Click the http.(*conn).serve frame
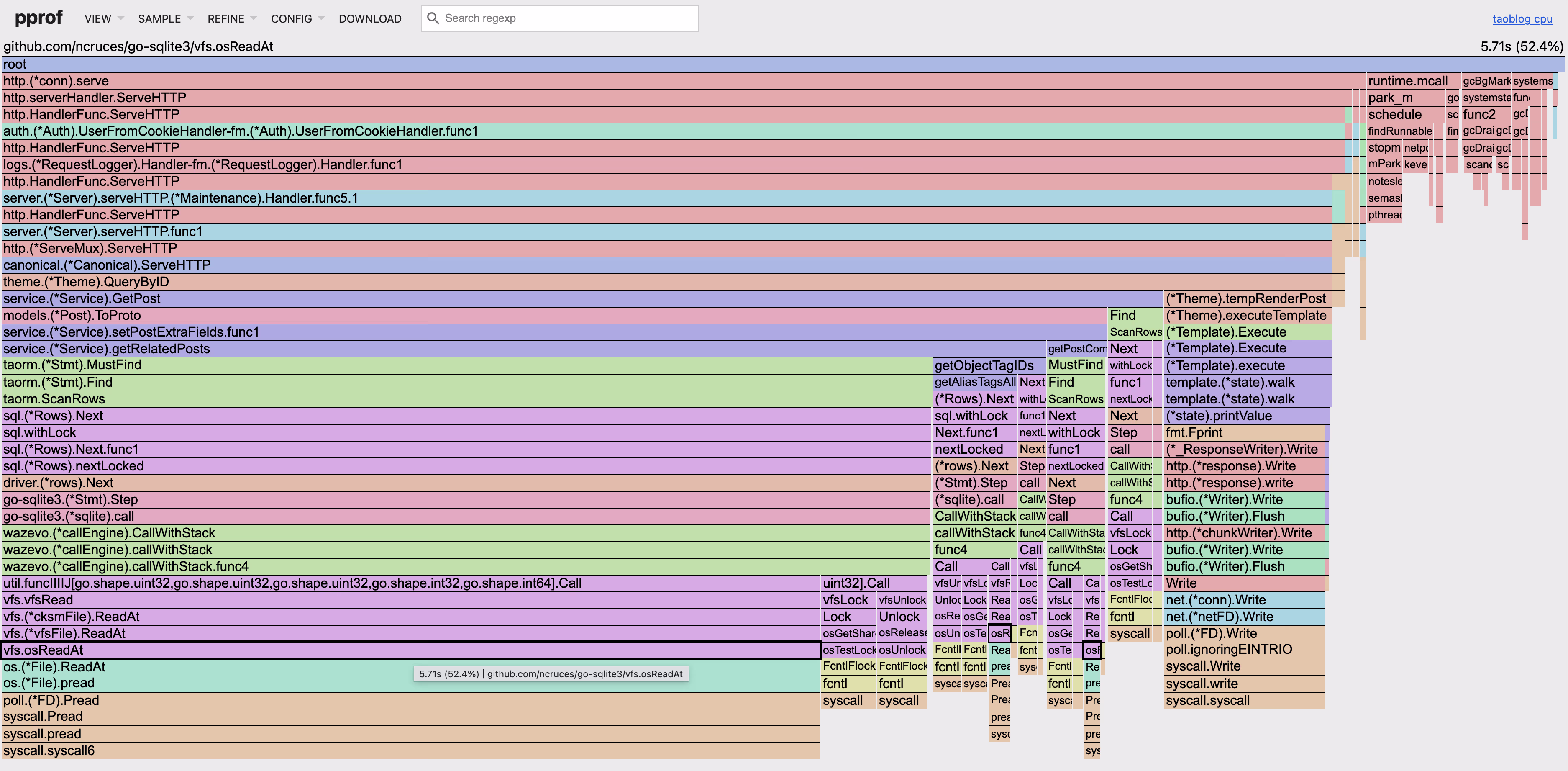The image size is (1568, 771). [669, 81]
